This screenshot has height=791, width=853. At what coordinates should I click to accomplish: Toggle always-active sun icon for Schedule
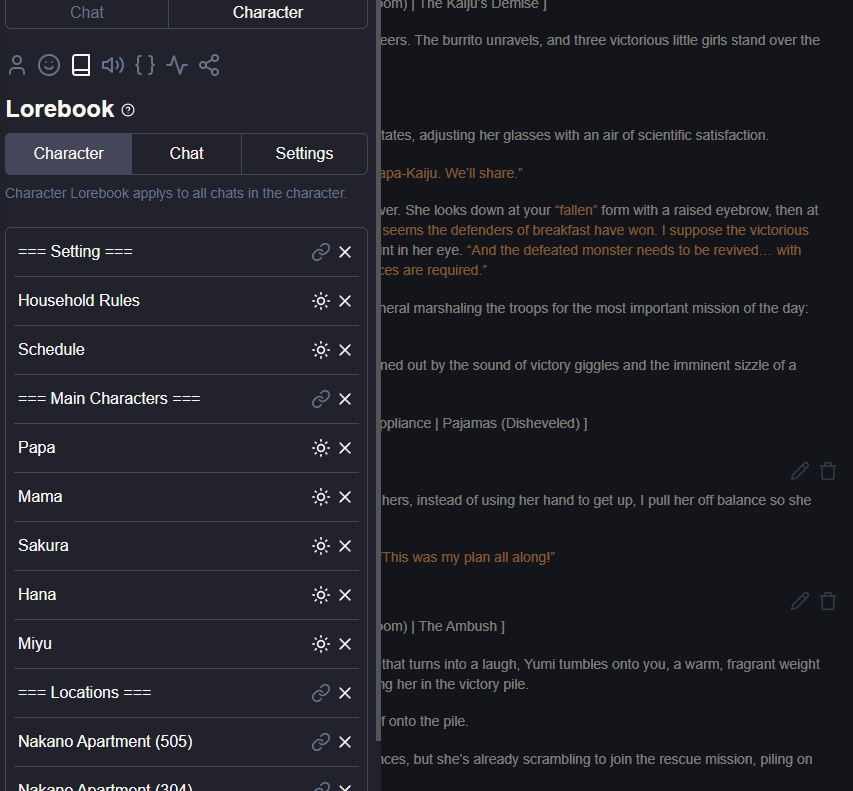pos(321,350)
